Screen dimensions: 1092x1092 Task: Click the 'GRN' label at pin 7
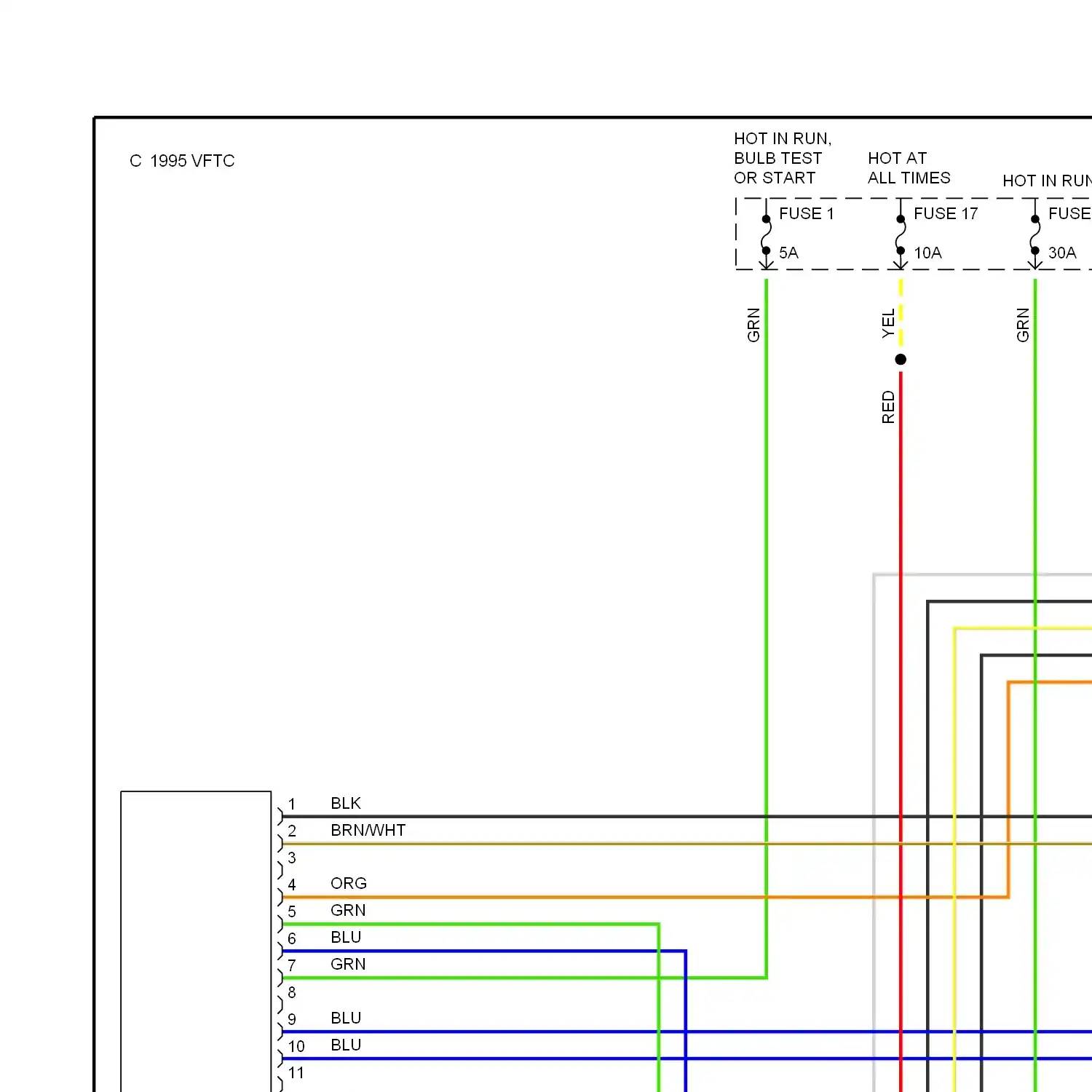pyautogui.click(x=348, y=964)
